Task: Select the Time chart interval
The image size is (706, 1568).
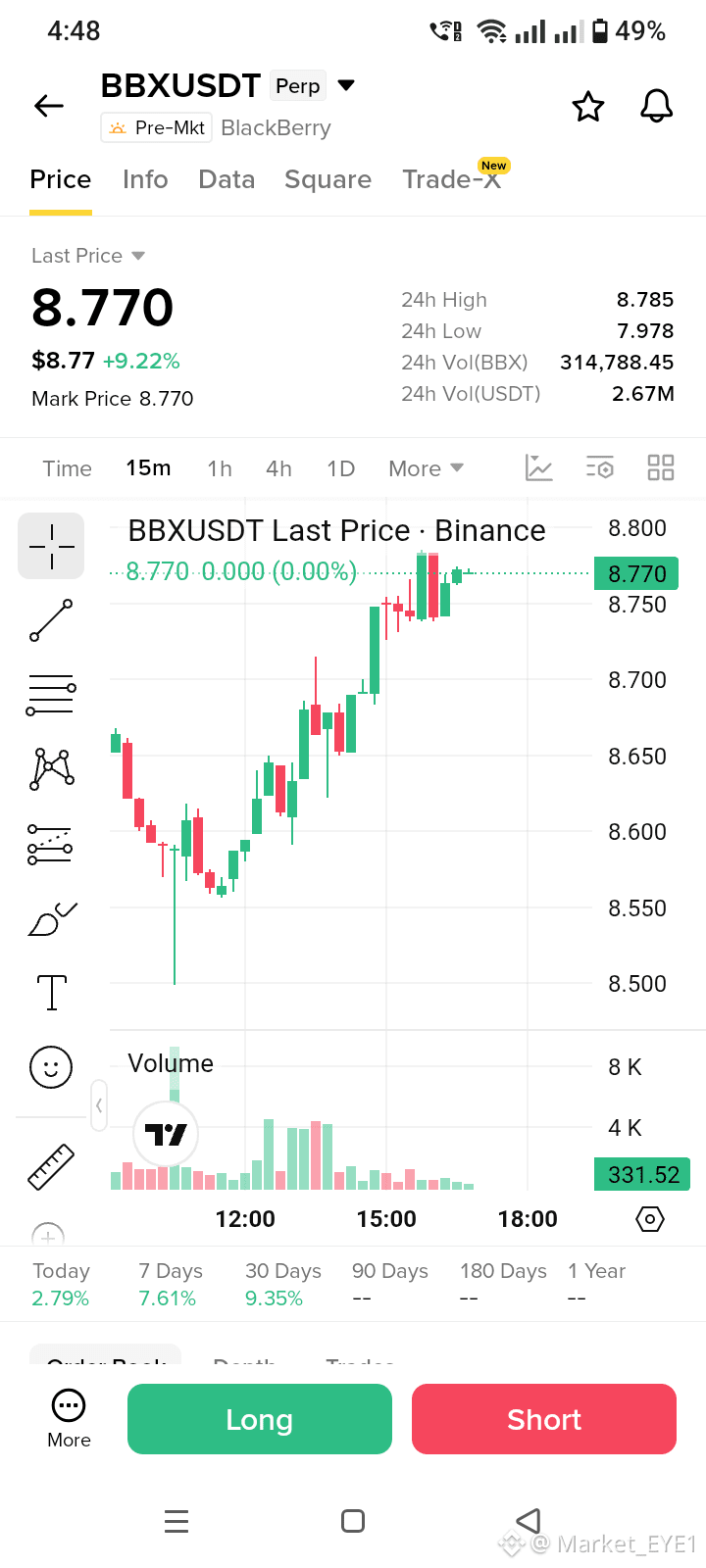Action: tap(67, 468)
